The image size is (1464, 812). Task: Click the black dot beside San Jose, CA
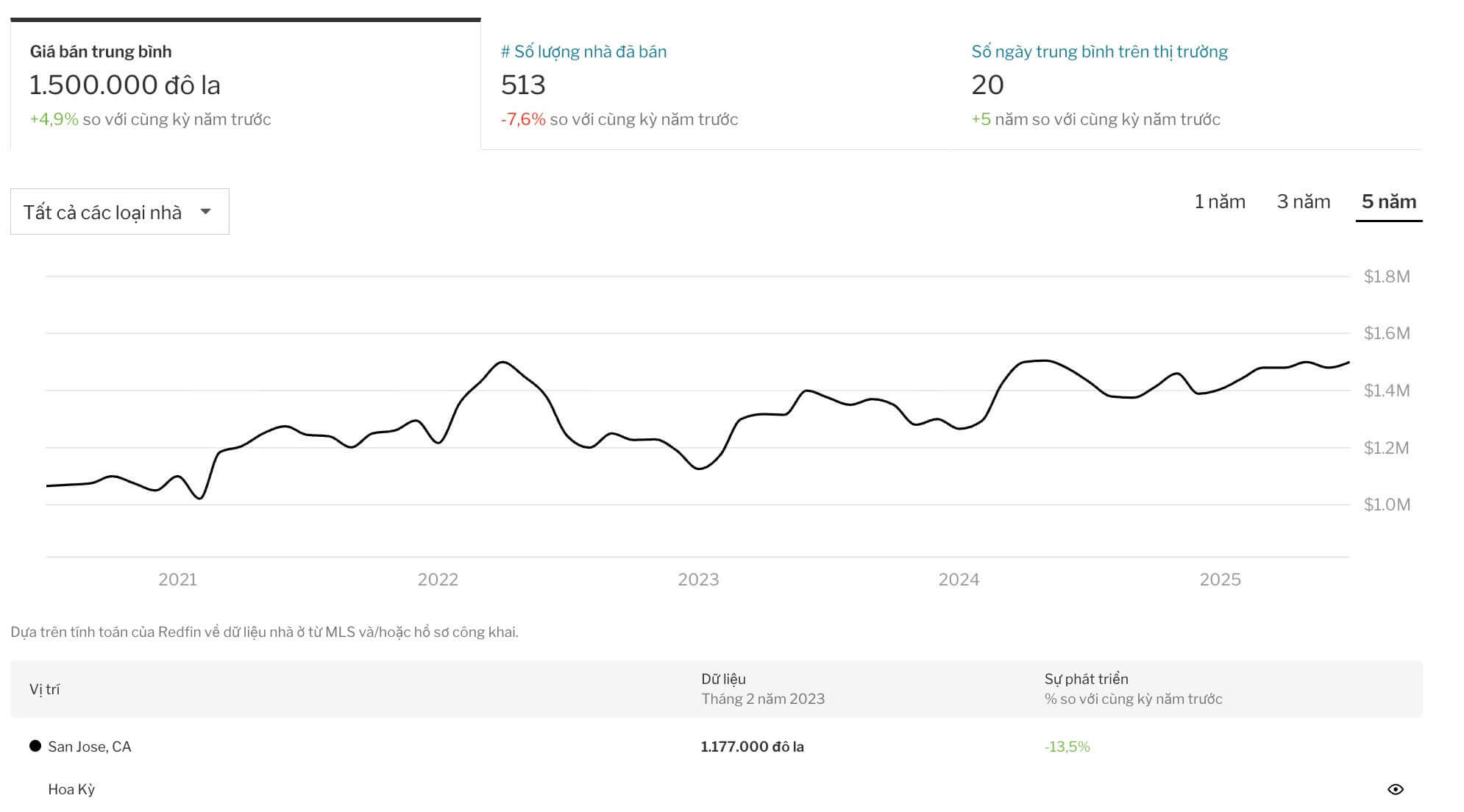tap(35, 746)
